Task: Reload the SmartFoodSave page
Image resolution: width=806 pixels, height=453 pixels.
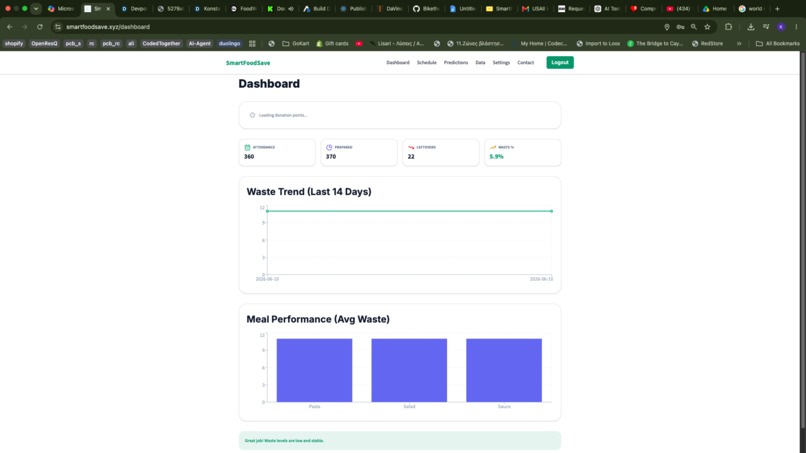Action: tap(40, 27)
